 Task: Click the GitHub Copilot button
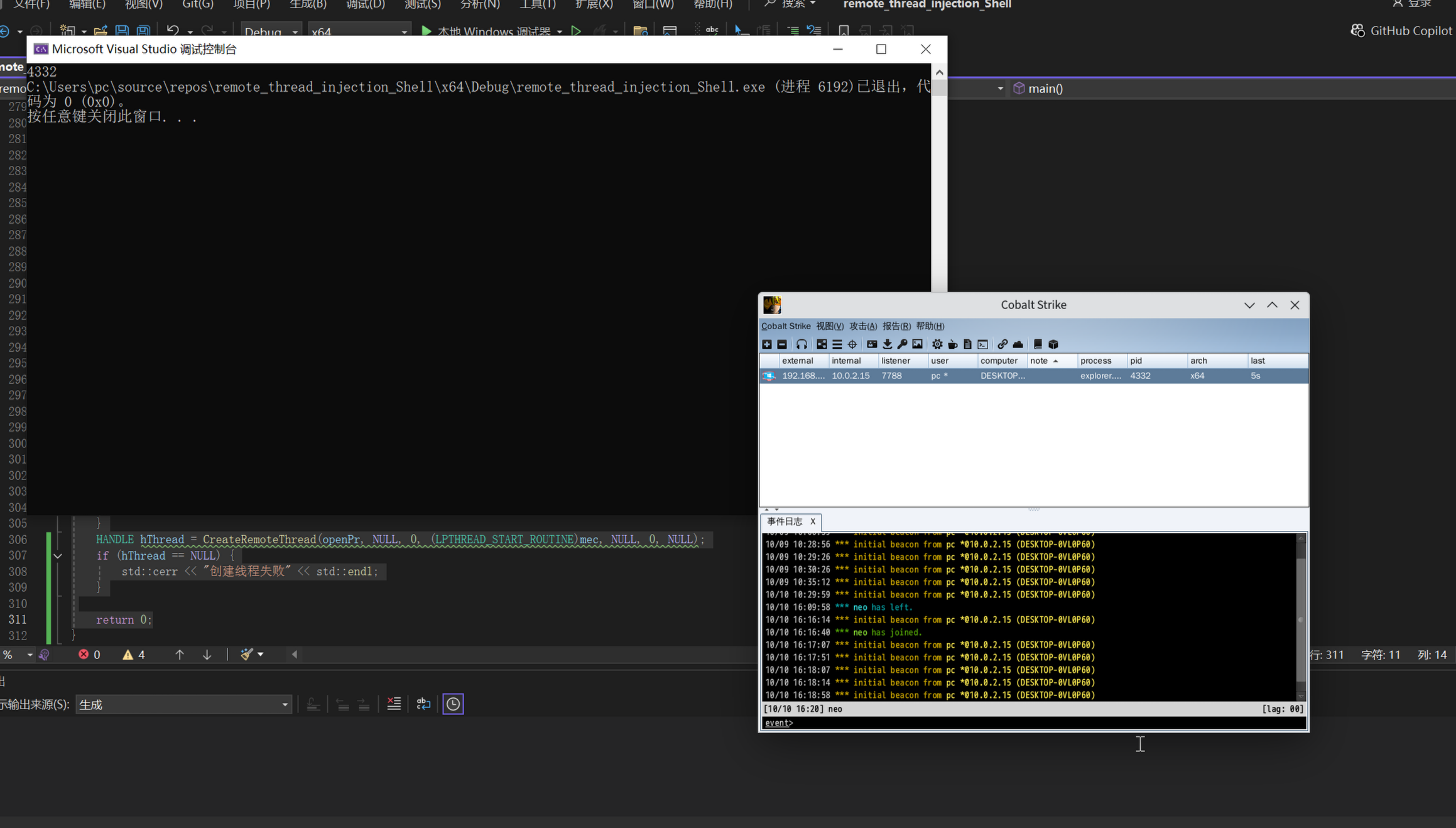1402,31
